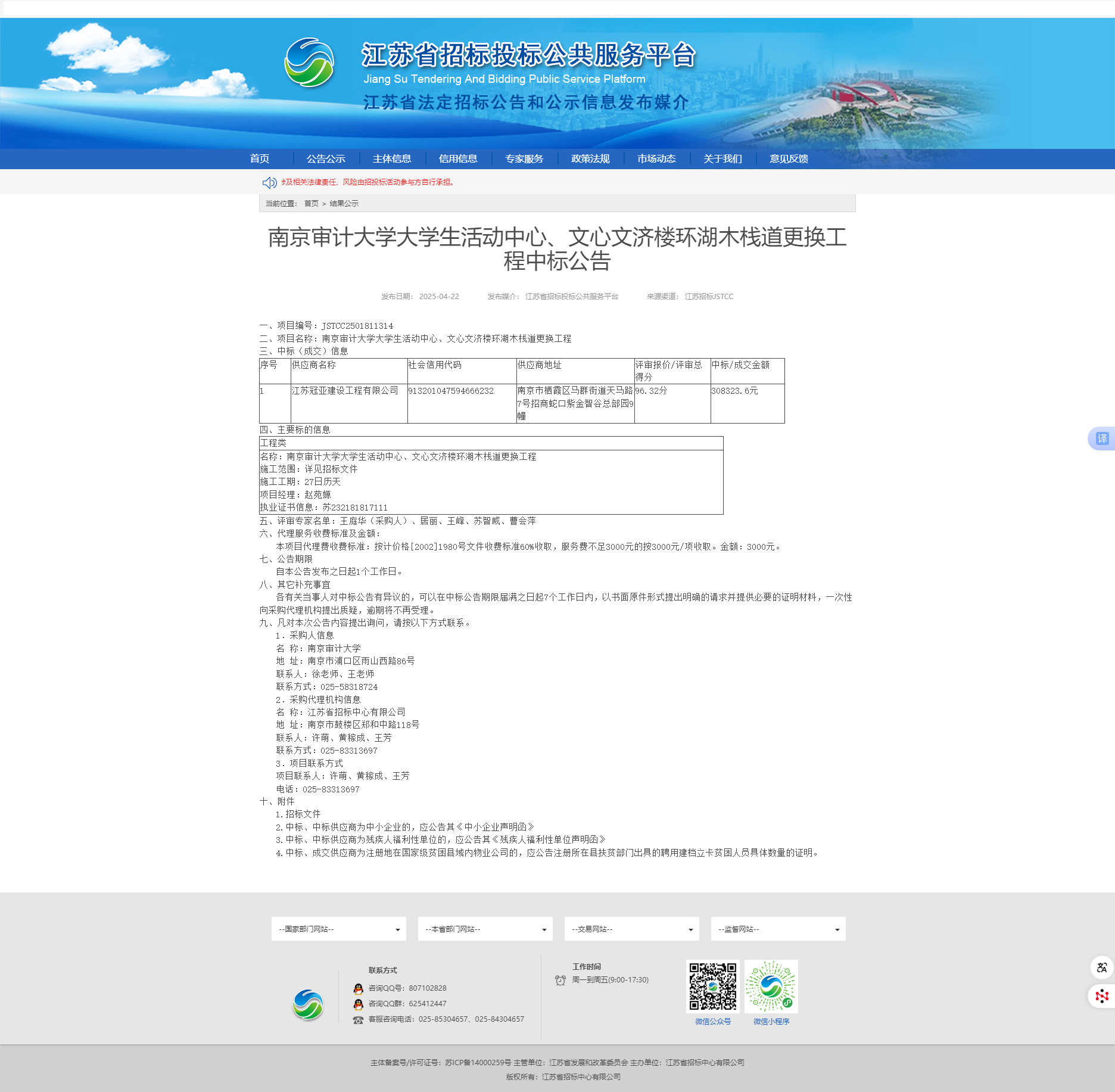
Task: Expand the 国家部门网站 dropdown
Action: pyautogui.click(x=339, y=929)
